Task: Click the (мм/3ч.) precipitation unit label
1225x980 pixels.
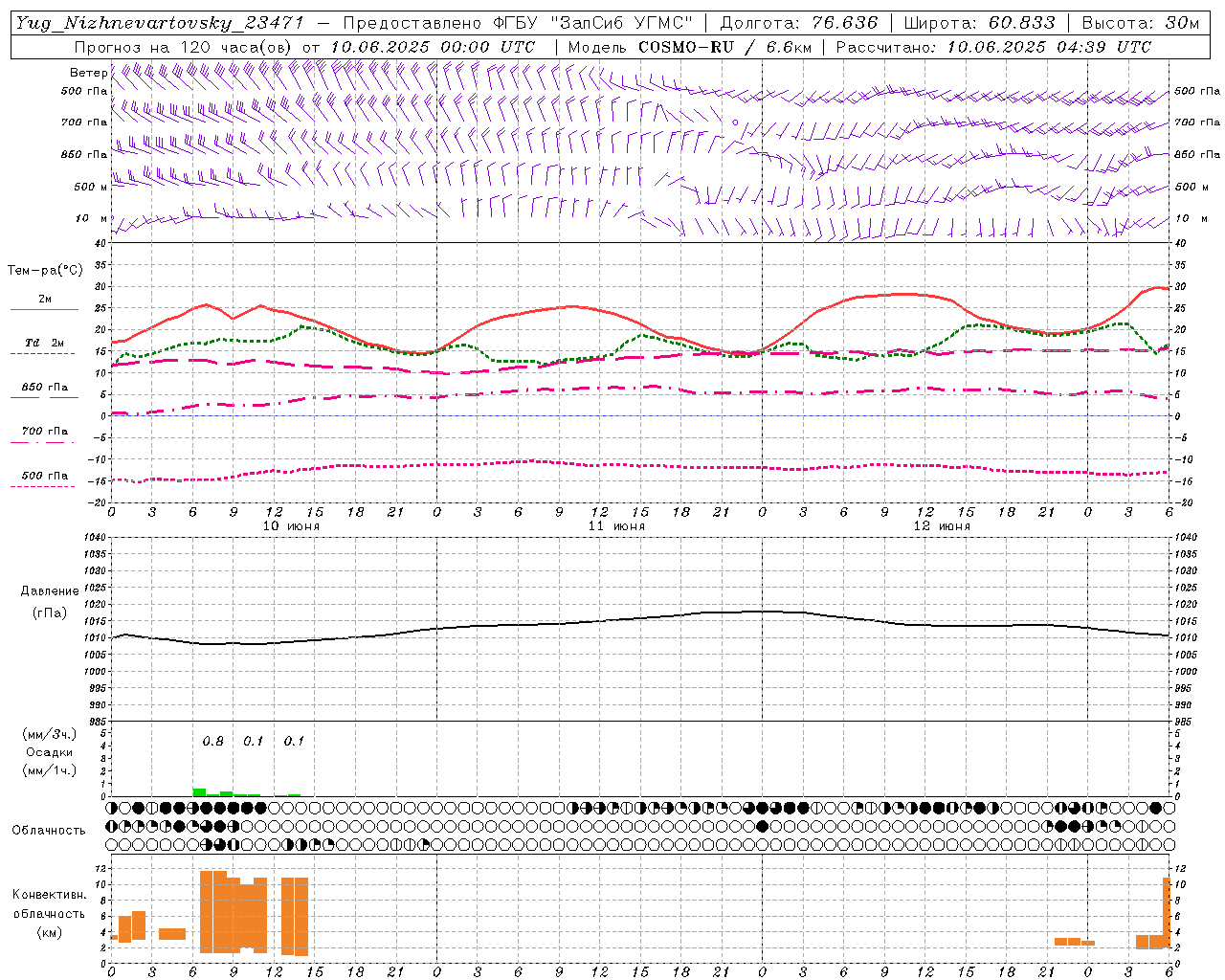Action: pos(51,734)
